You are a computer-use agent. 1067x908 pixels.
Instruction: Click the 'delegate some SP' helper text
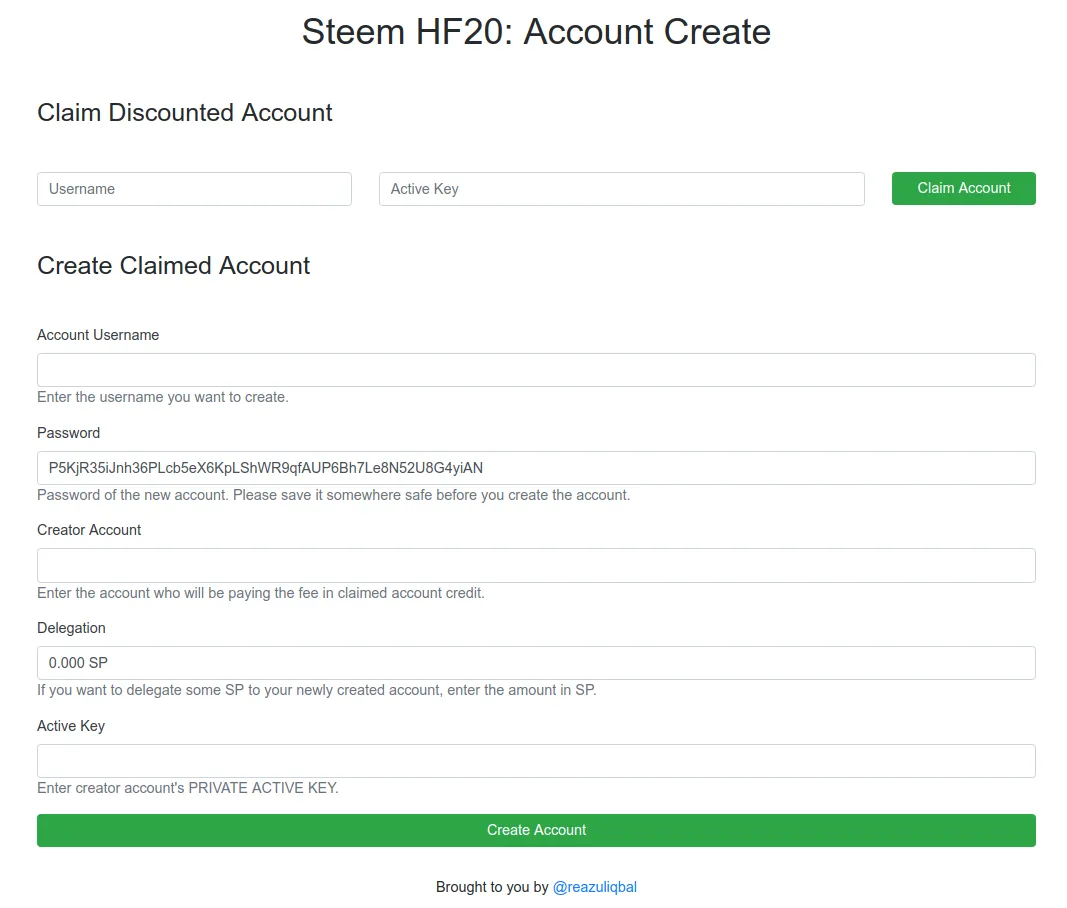[x=316, y=690]
